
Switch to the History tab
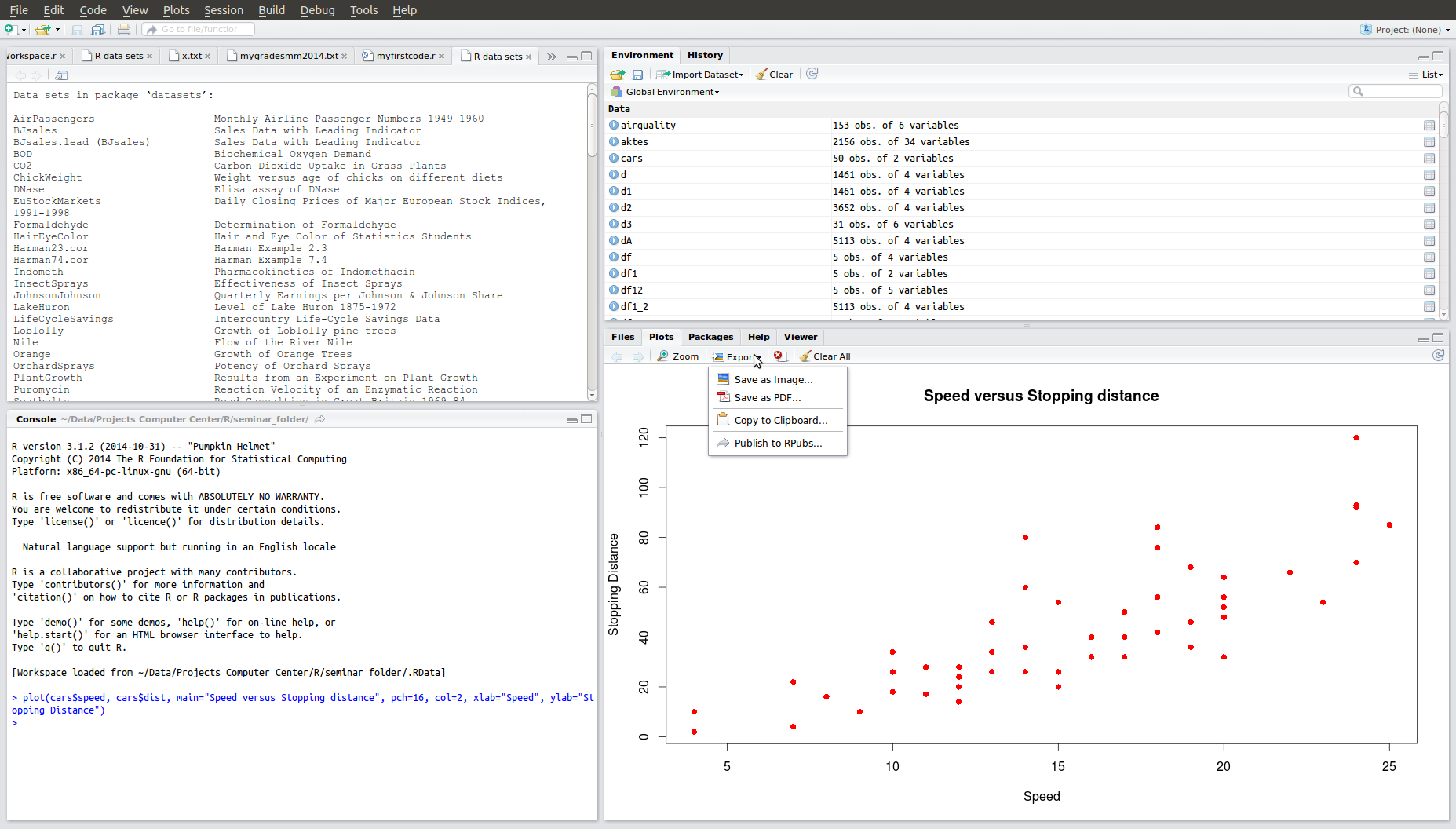(705, 55)
